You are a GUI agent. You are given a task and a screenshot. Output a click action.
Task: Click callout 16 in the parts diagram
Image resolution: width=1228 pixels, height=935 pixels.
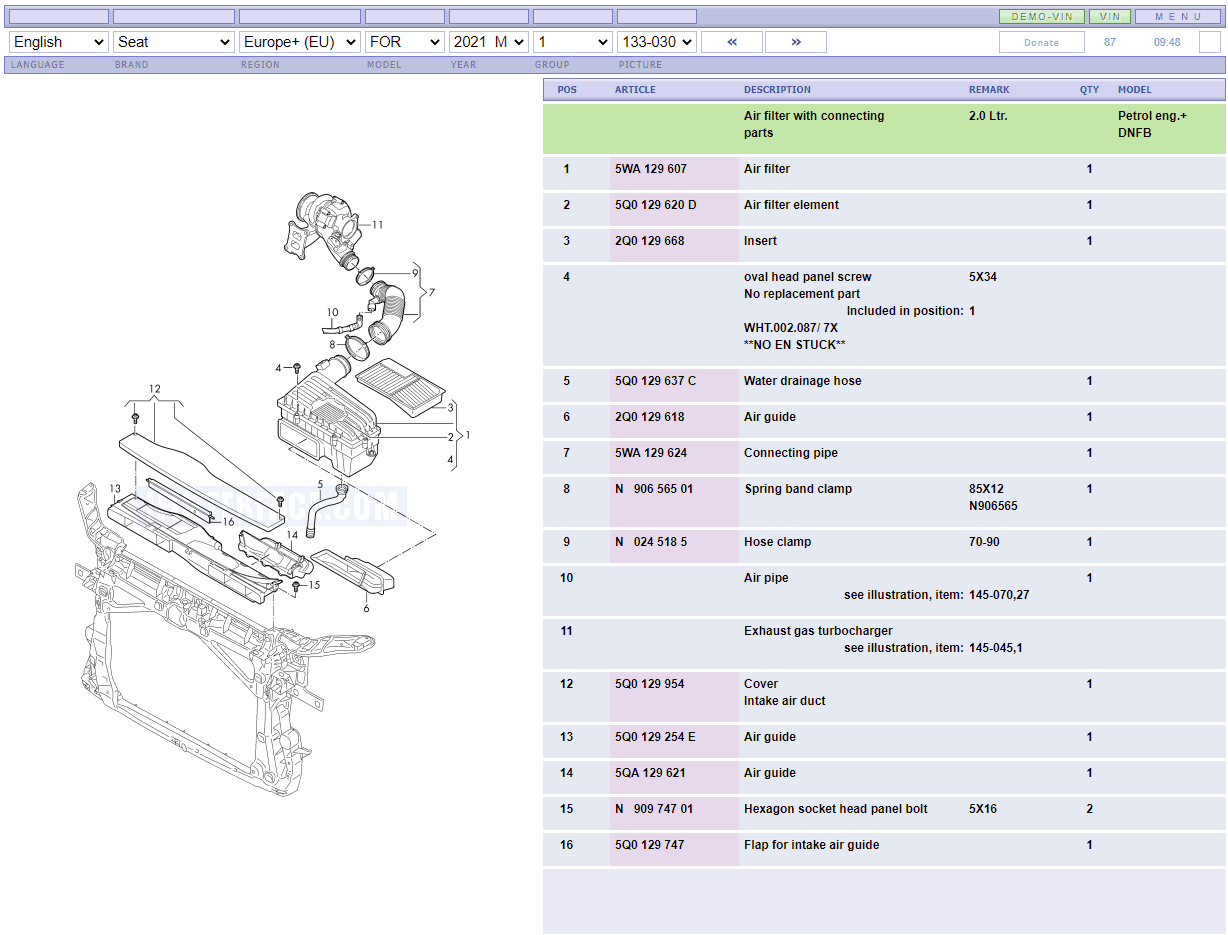[x=228, y=521]
